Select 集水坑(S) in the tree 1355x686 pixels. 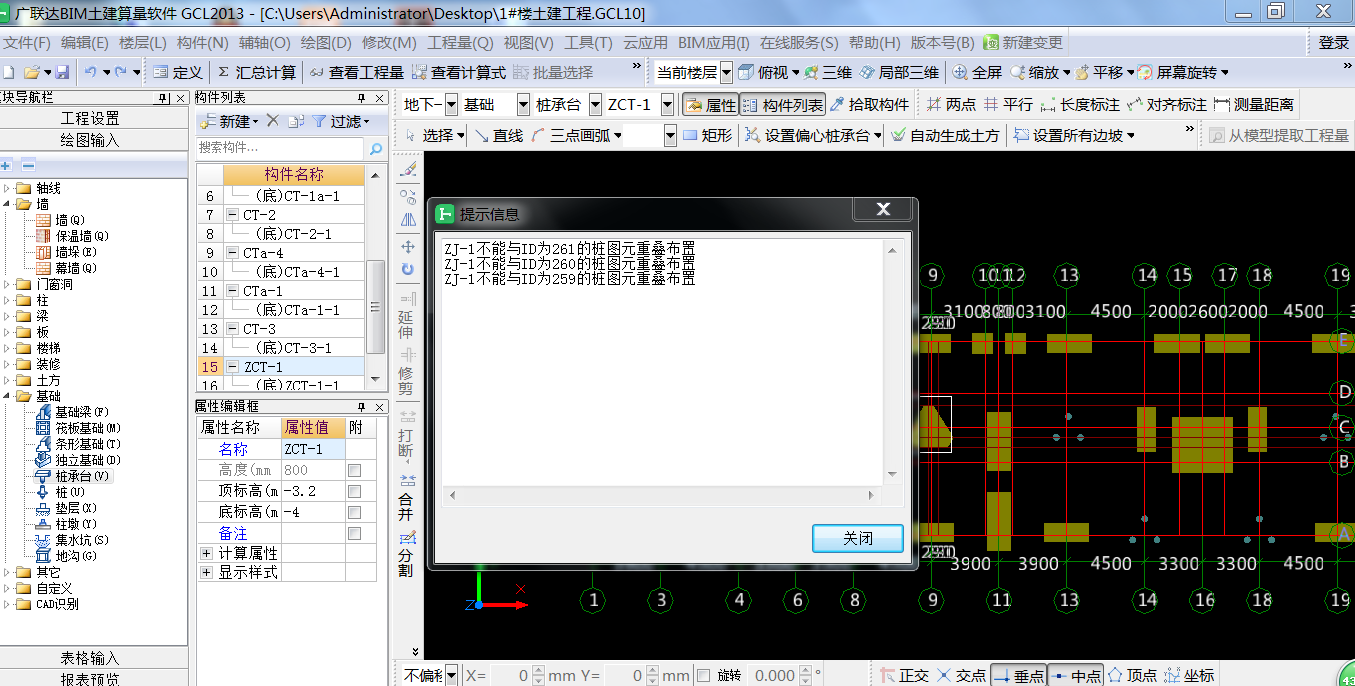pos(72,540)
